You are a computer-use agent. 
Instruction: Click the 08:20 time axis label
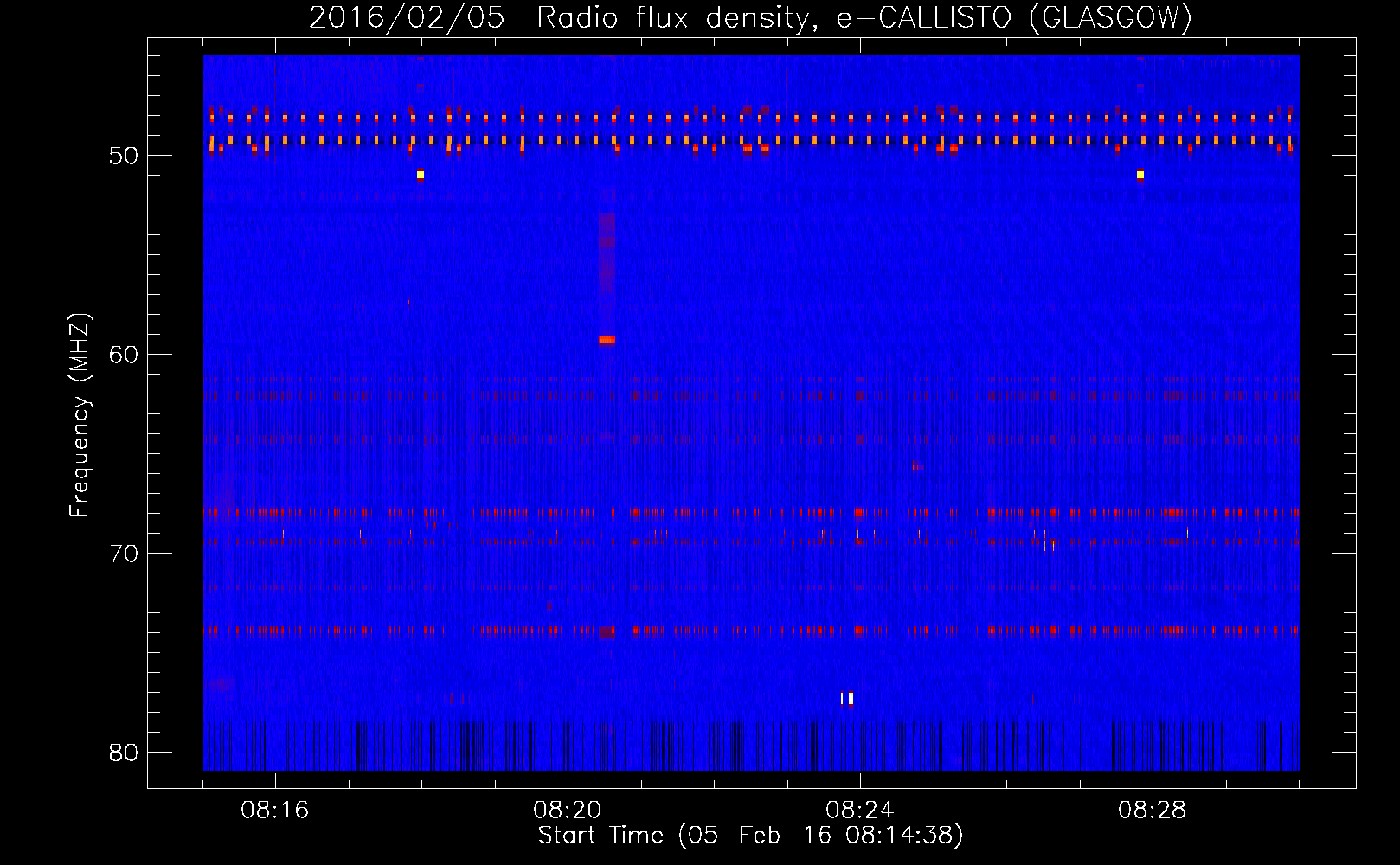click(x=567, y=811)
